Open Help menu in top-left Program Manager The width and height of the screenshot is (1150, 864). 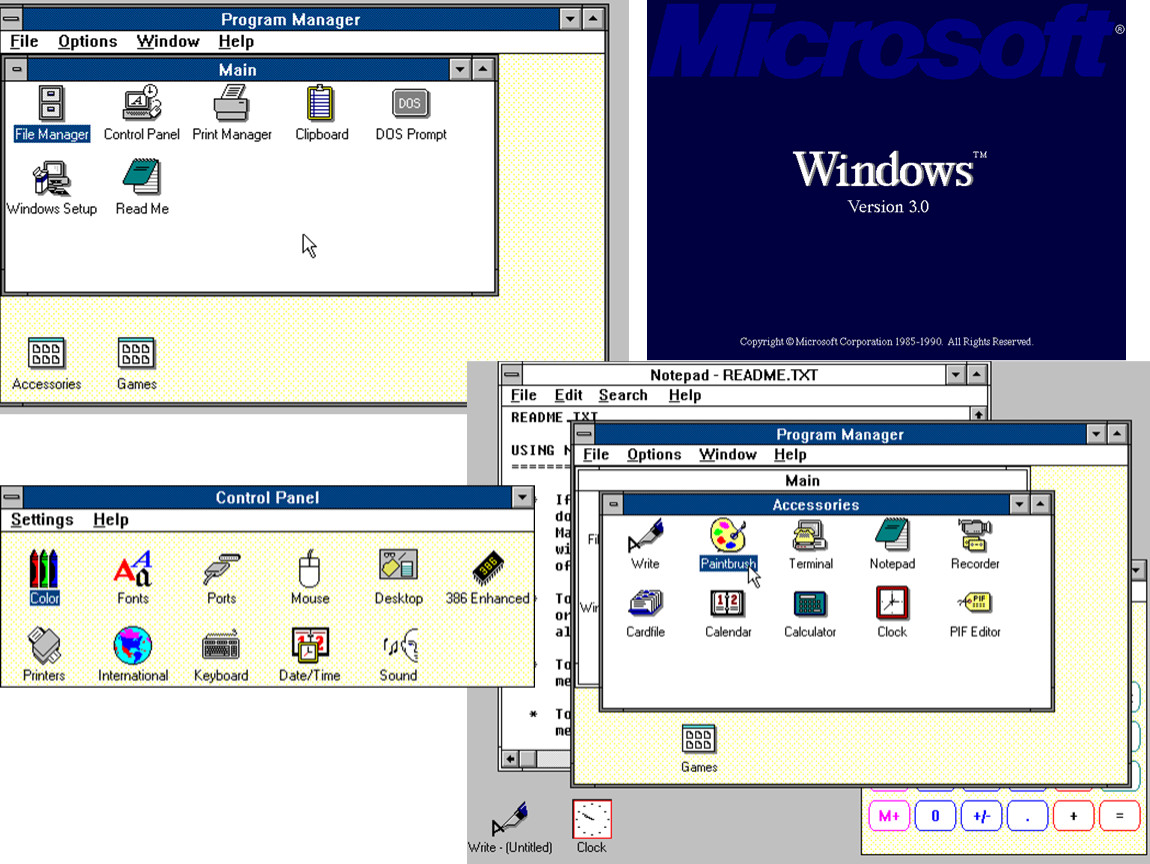tap(236, 41)
